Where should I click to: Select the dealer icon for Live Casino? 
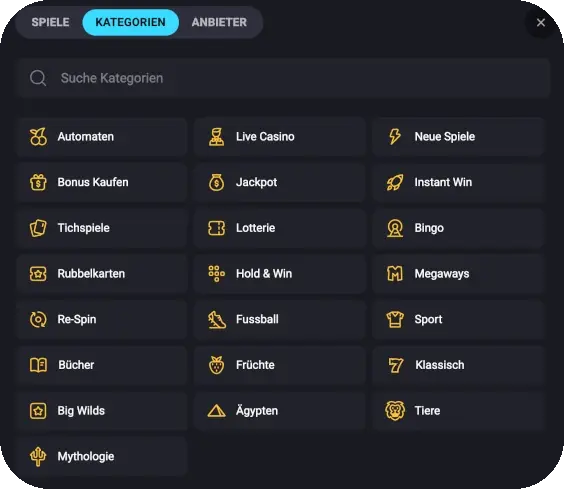[x=217, y=137]
